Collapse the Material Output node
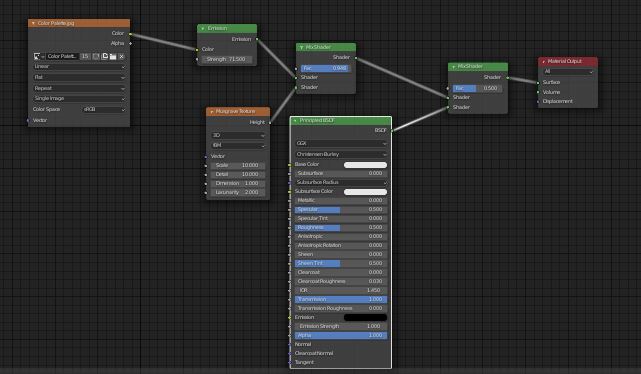Viewport: 641px width, 374px height. tap(544, 61)
